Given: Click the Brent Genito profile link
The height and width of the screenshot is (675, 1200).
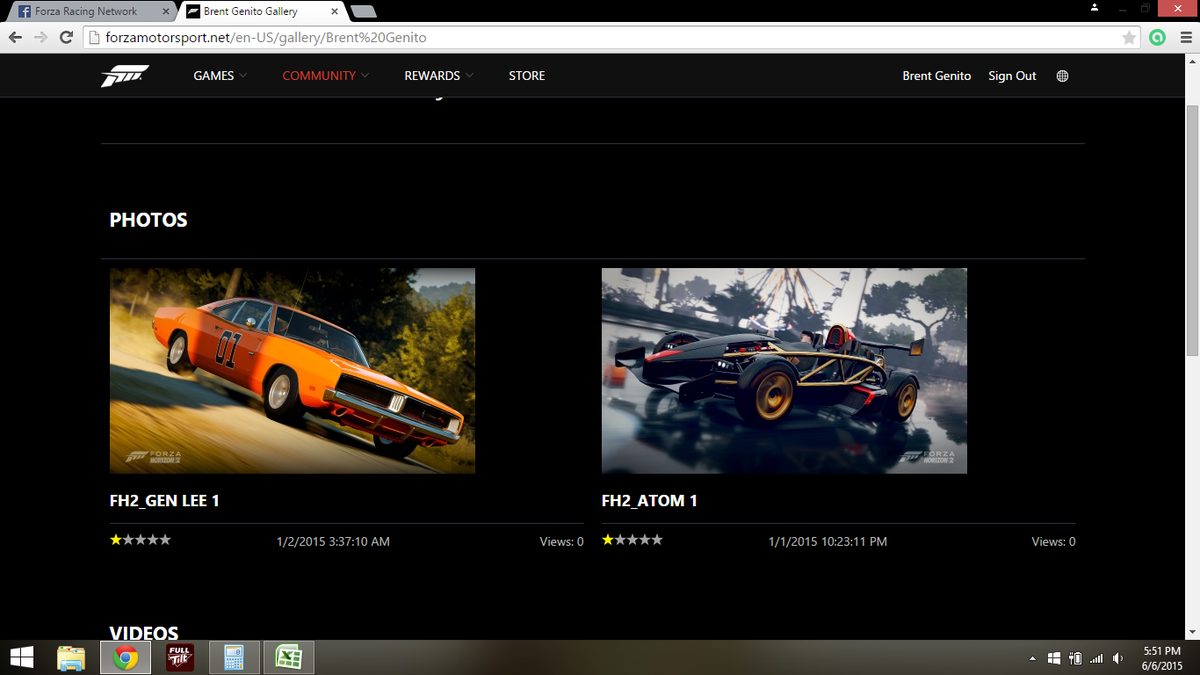Looking at the screenshot, I should pos(936,76).
